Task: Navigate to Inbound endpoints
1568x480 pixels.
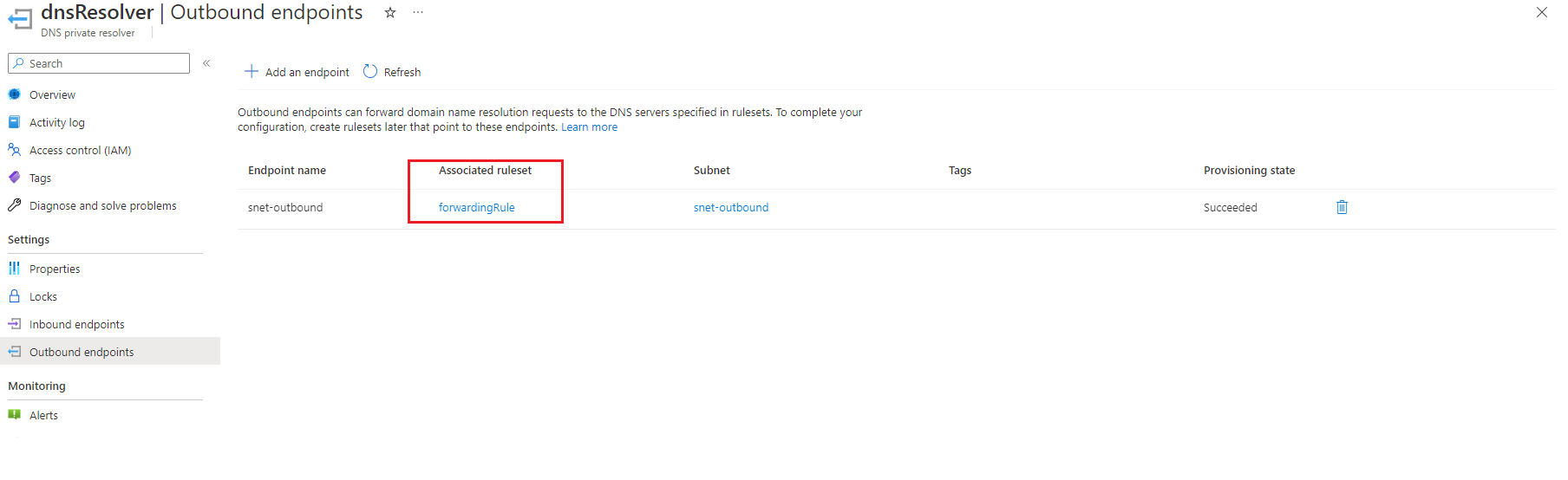Action: pos(77,324)
